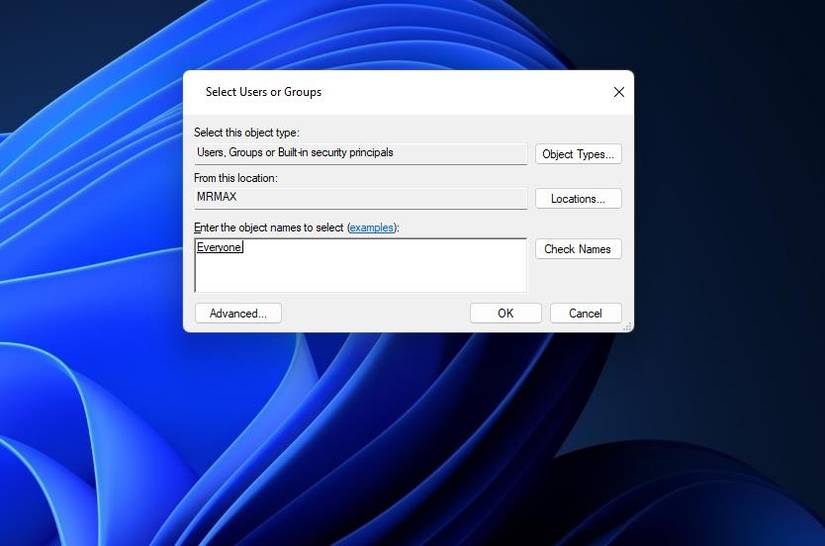The image size is (825, 546).
Task: Select the object type field
Action: click(x=360, y=154)
